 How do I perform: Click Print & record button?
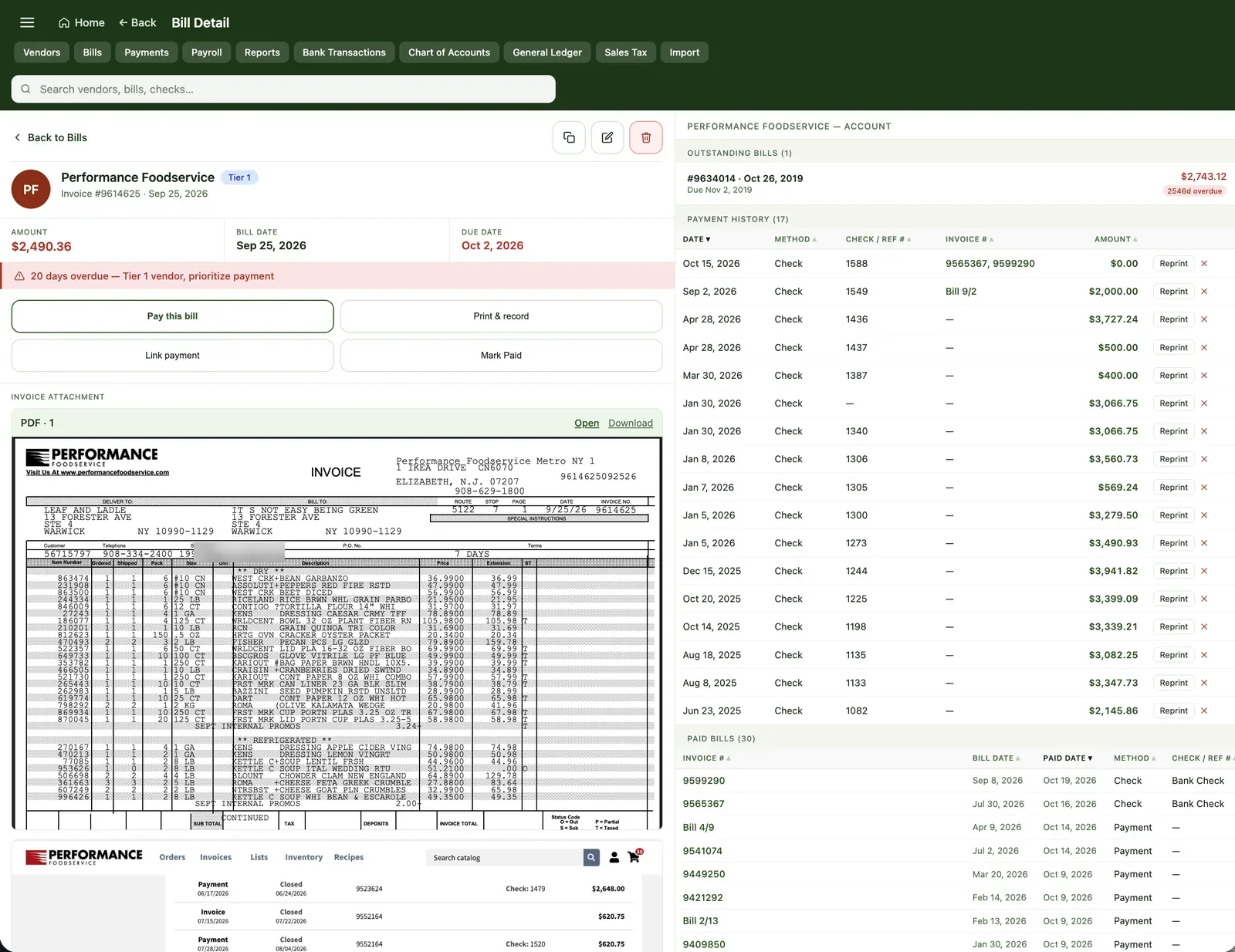tap(501, 316)
